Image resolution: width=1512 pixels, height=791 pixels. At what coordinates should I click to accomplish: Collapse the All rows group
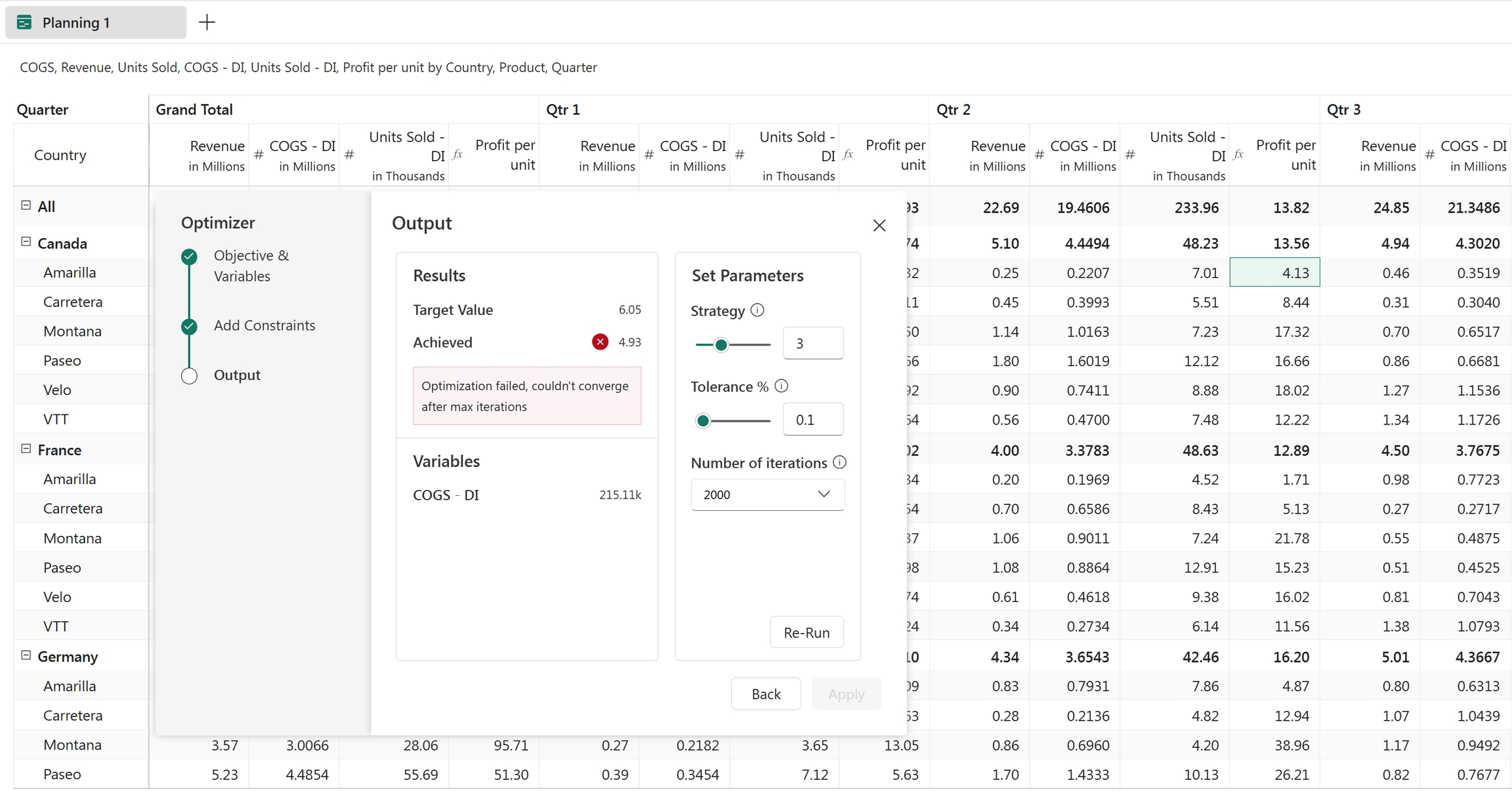pos(26,205)
